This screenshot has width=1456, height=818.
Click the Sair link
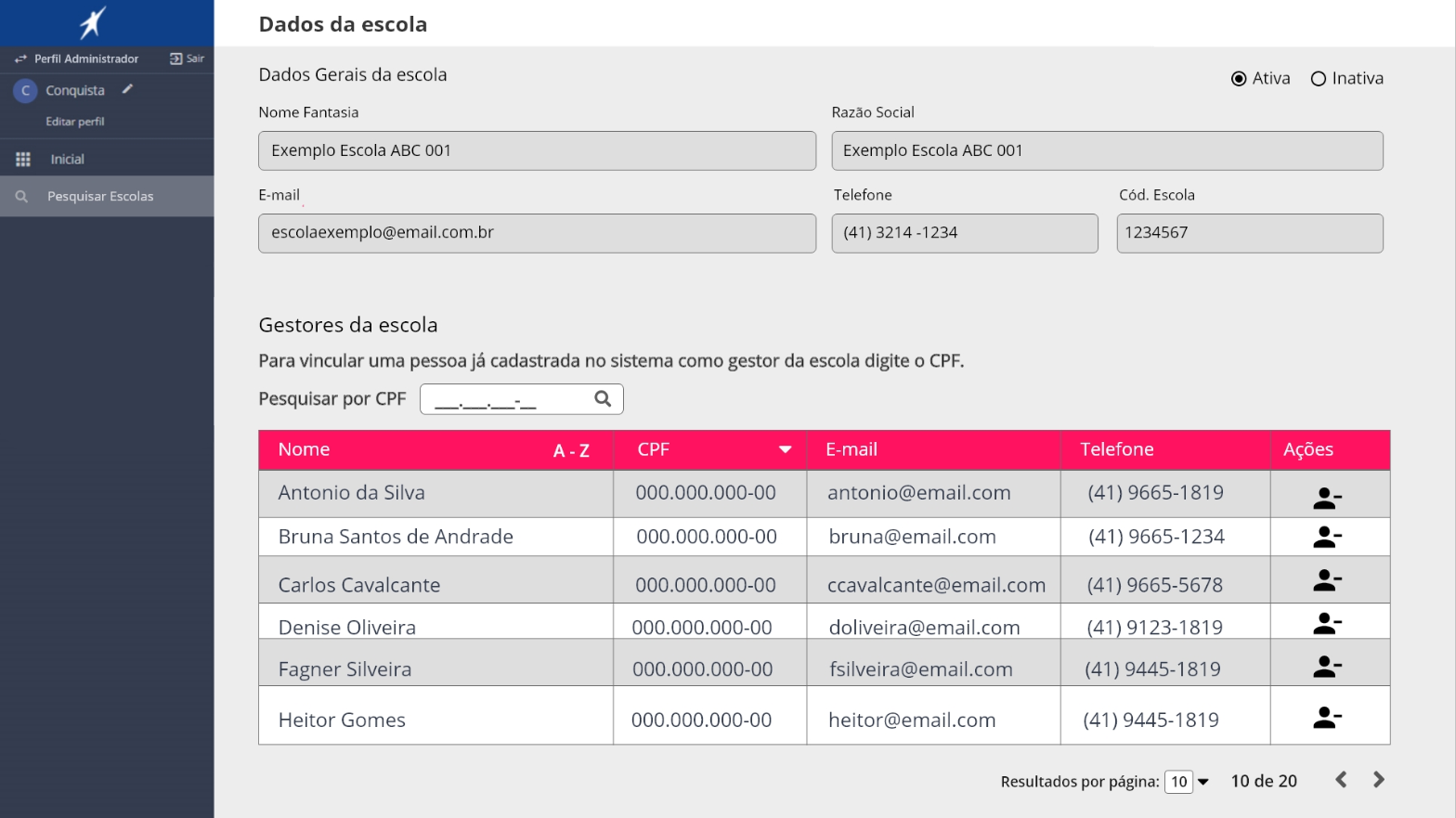pyautogui.click(x=195, y=58)
